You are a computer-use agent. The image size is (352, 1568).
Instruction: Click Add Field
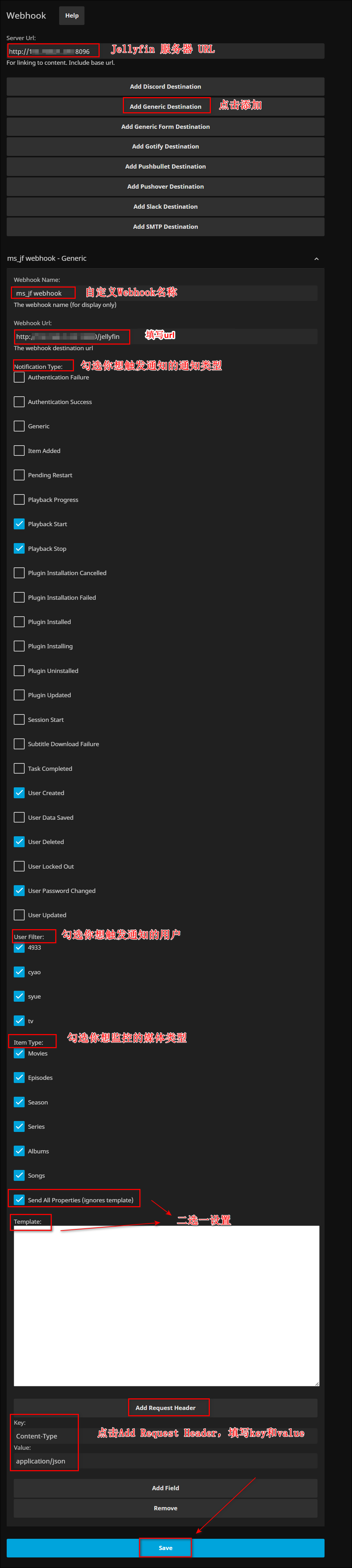[x=165, y=1488]
